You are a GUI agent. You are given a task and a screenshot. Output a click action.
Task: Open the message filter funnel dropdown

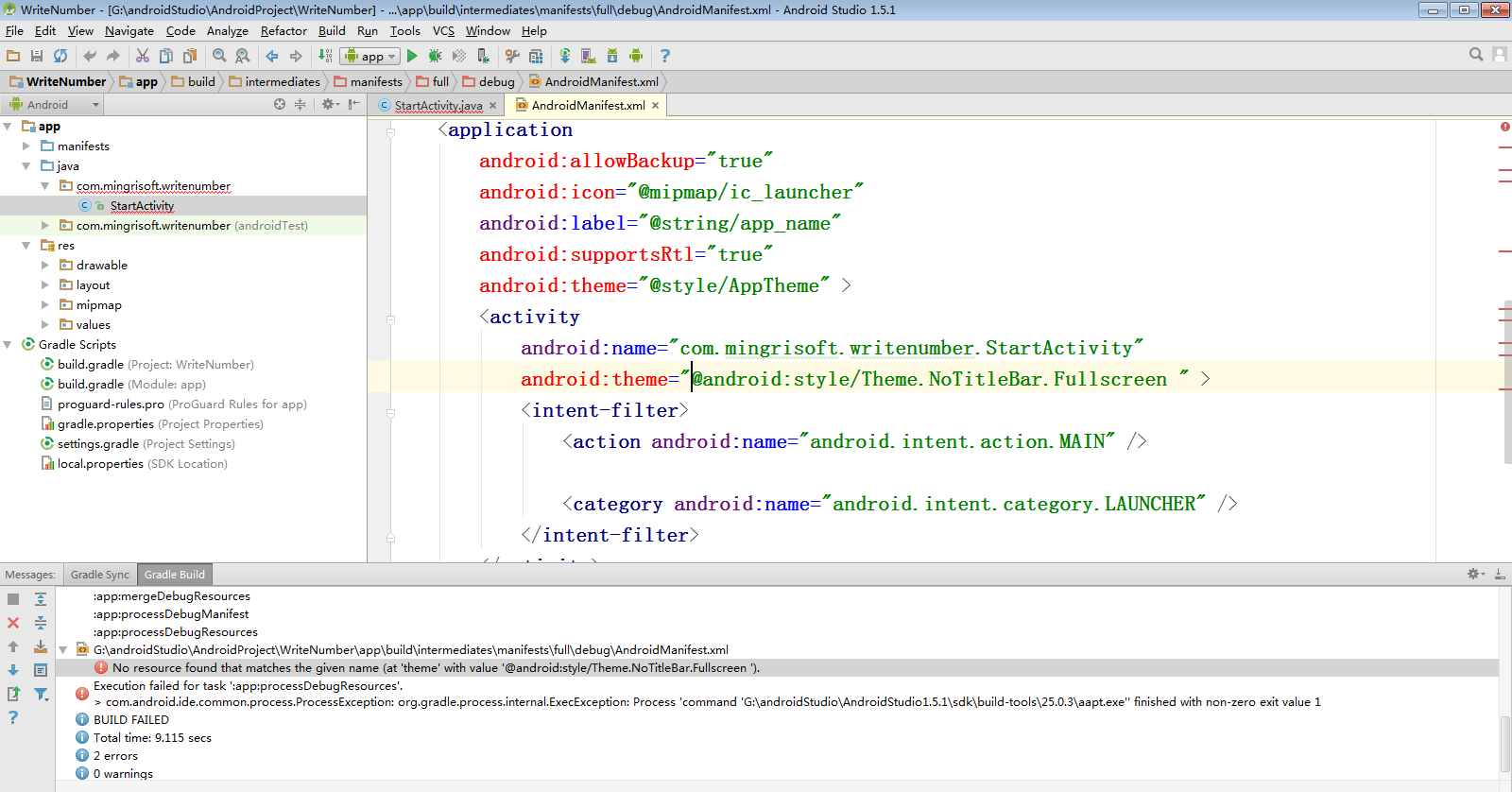[x=41, y=694]
